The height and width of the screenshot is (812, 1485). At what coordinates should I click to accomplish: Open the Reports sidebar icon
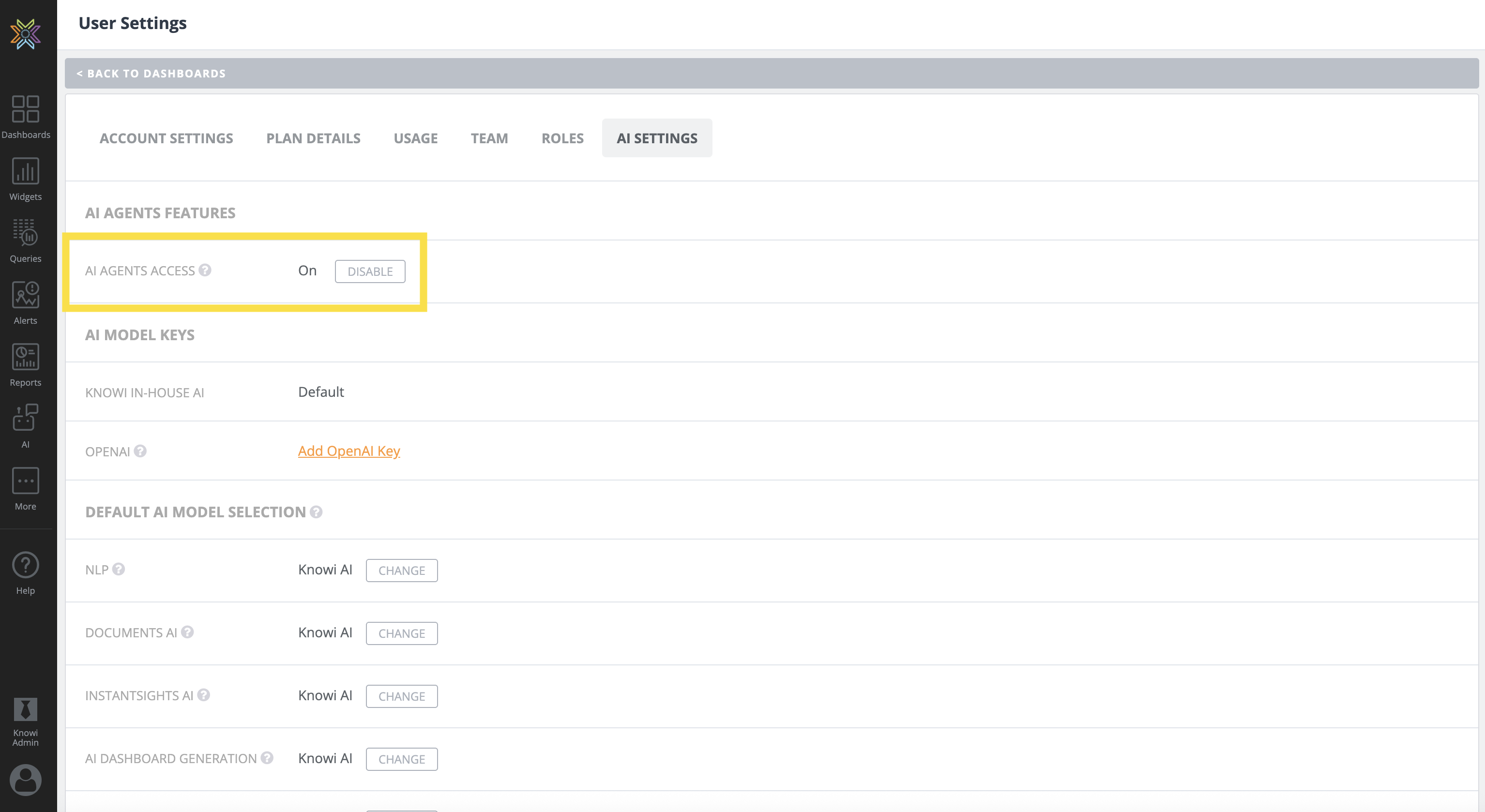click(25, 364)
